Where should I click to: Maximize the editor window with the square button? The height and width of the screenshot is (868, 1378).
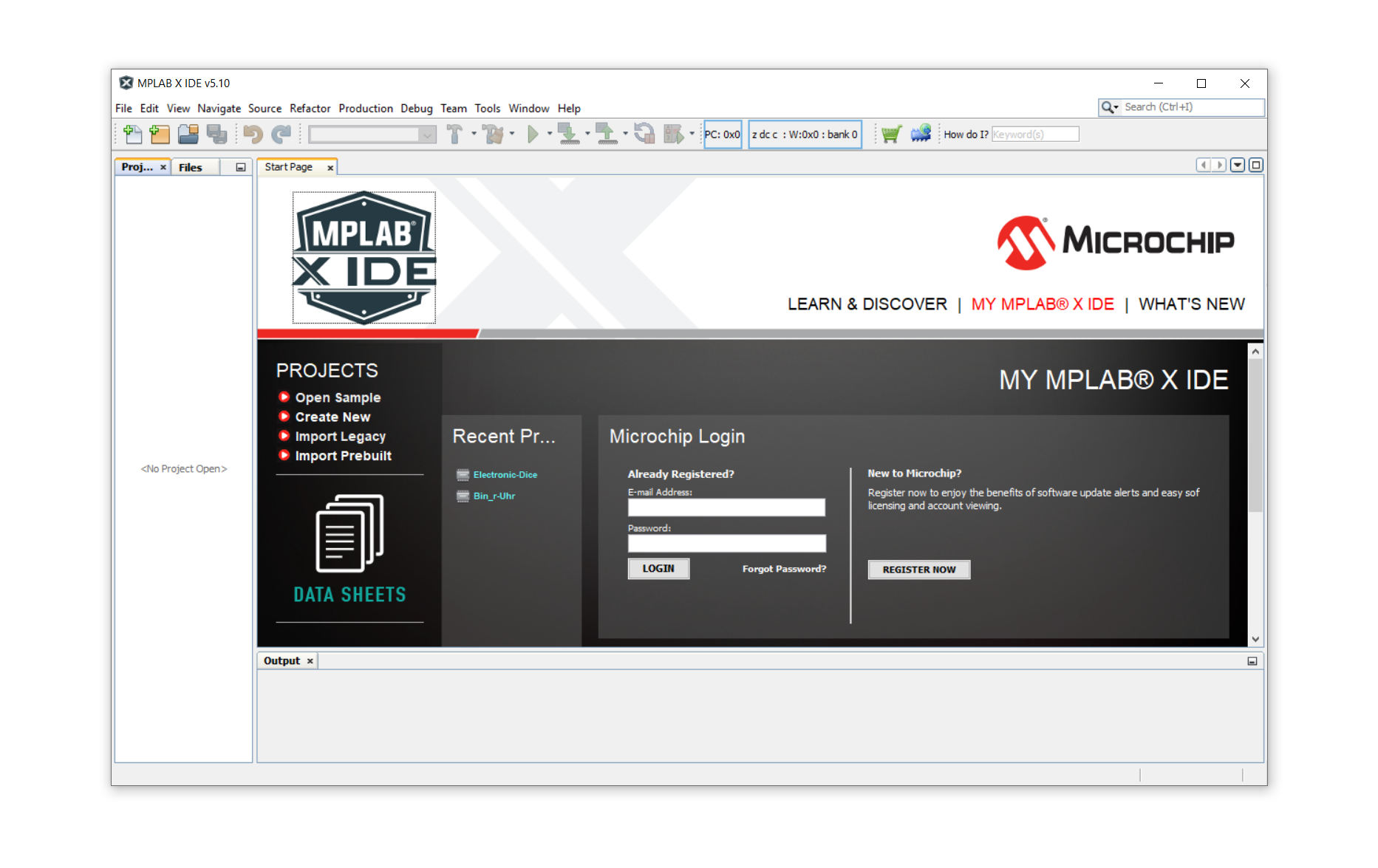1255,165
